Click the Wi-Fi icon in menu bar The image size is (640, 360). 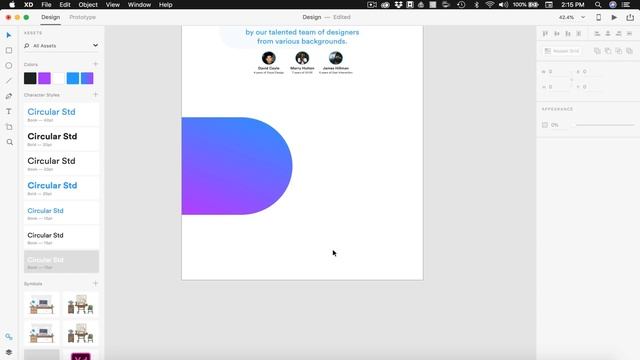tap(490, 5)
